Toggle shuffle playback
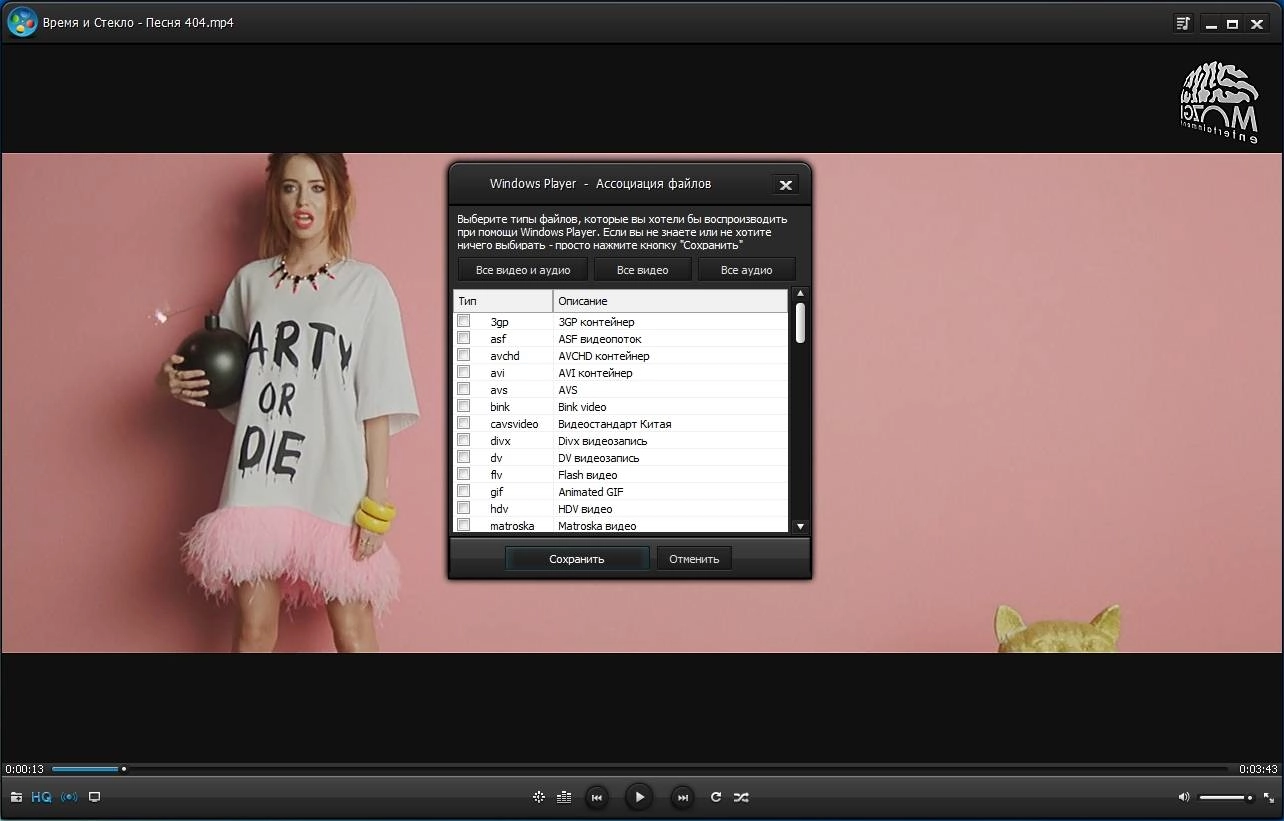The height and width of the screenshot is (821, 1284). 741,797
